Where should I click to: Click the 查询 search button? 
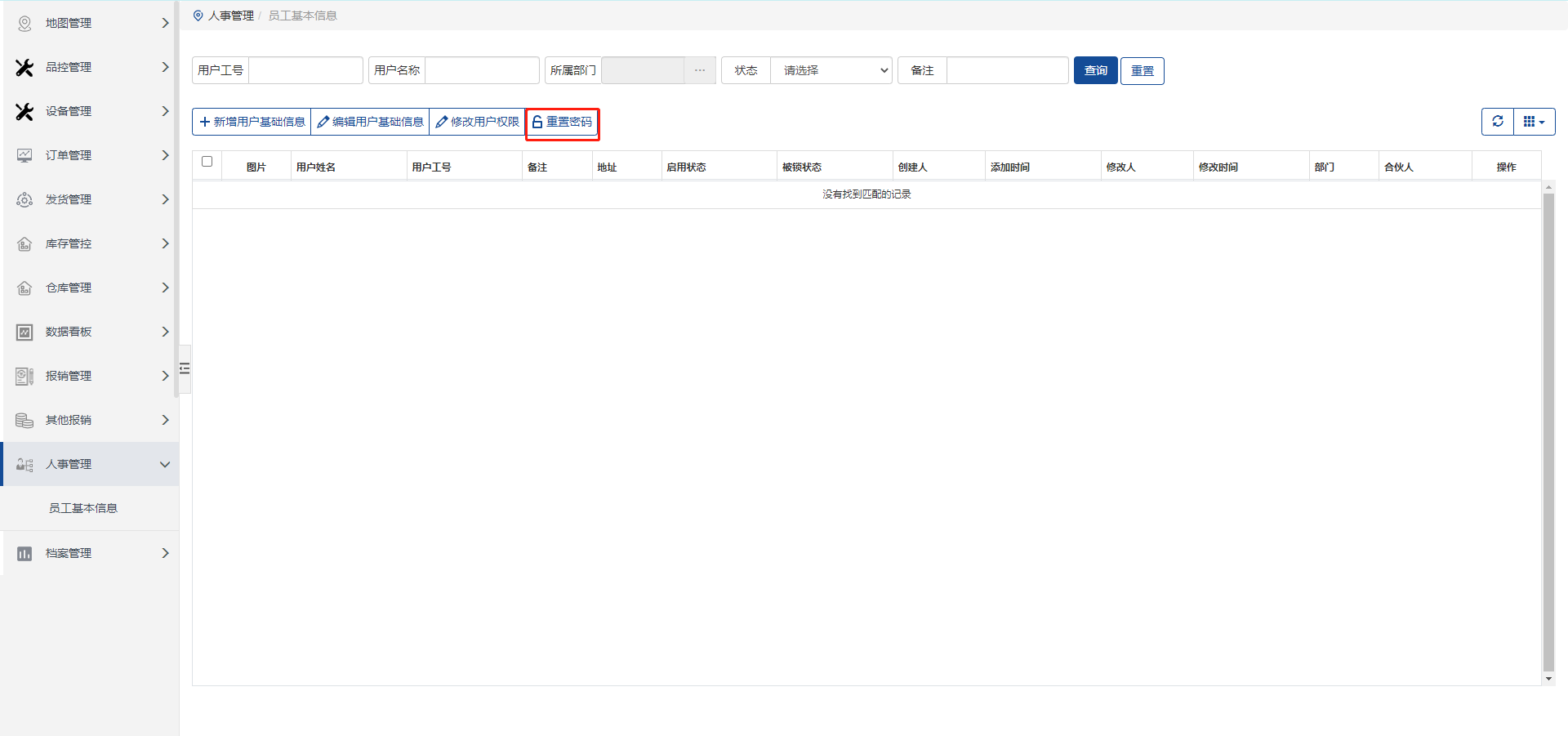(x=1095, y=71)
